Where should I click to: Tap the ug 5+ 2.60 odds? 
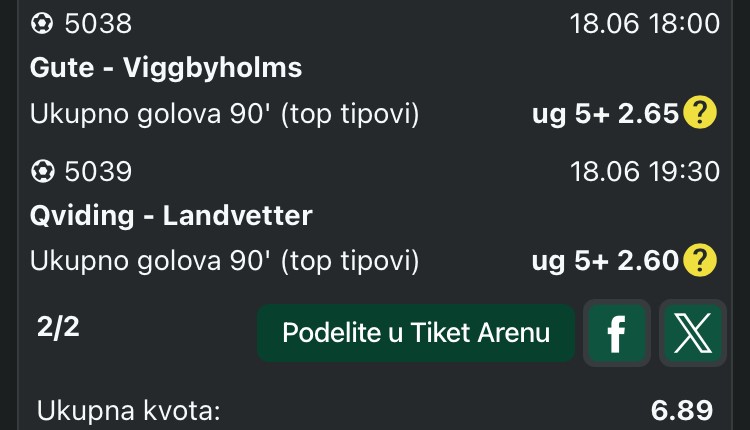605,261
